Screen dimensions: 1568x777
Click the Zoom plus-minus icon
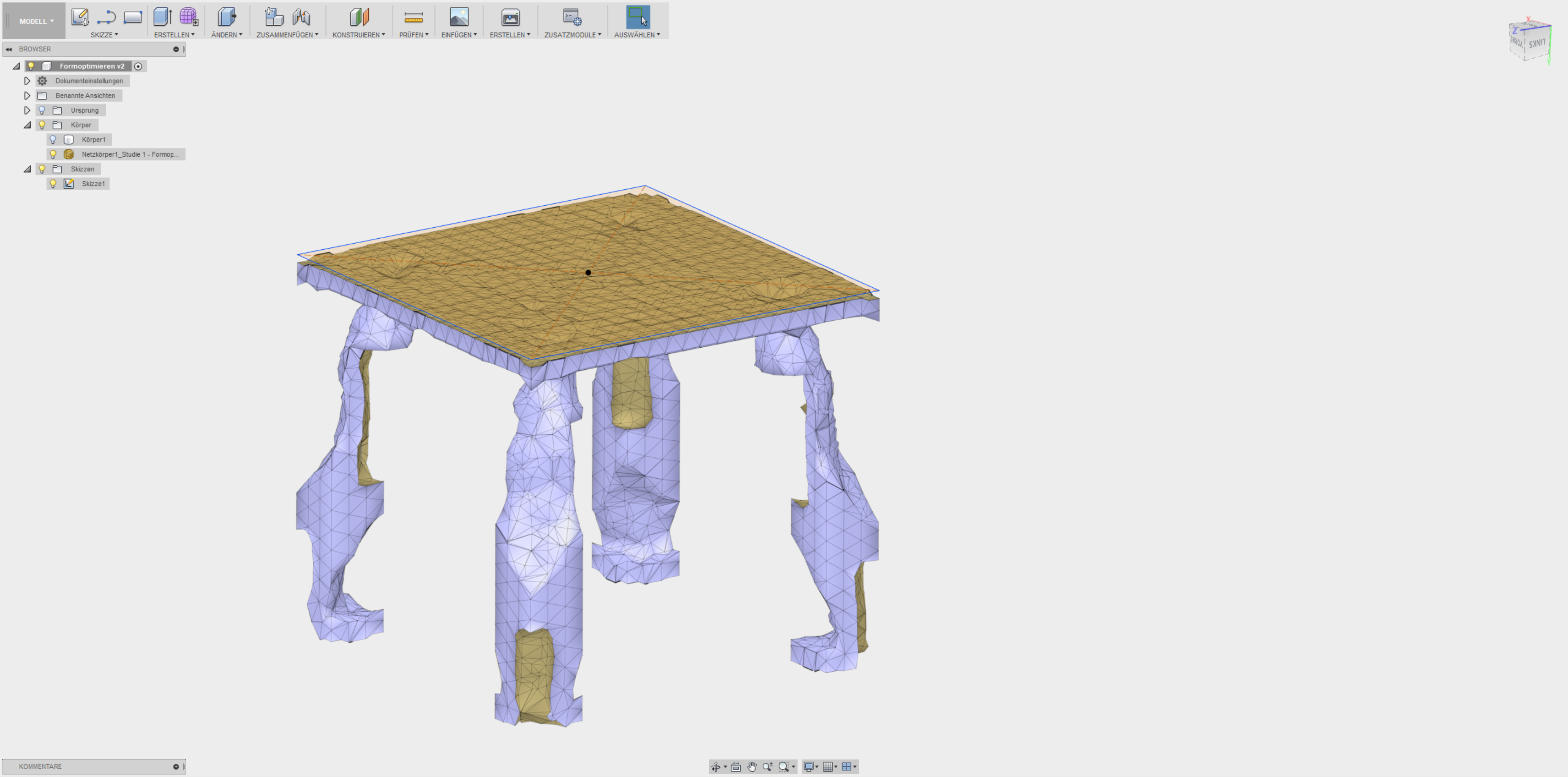pyautogui.click(x=768, y=767)
